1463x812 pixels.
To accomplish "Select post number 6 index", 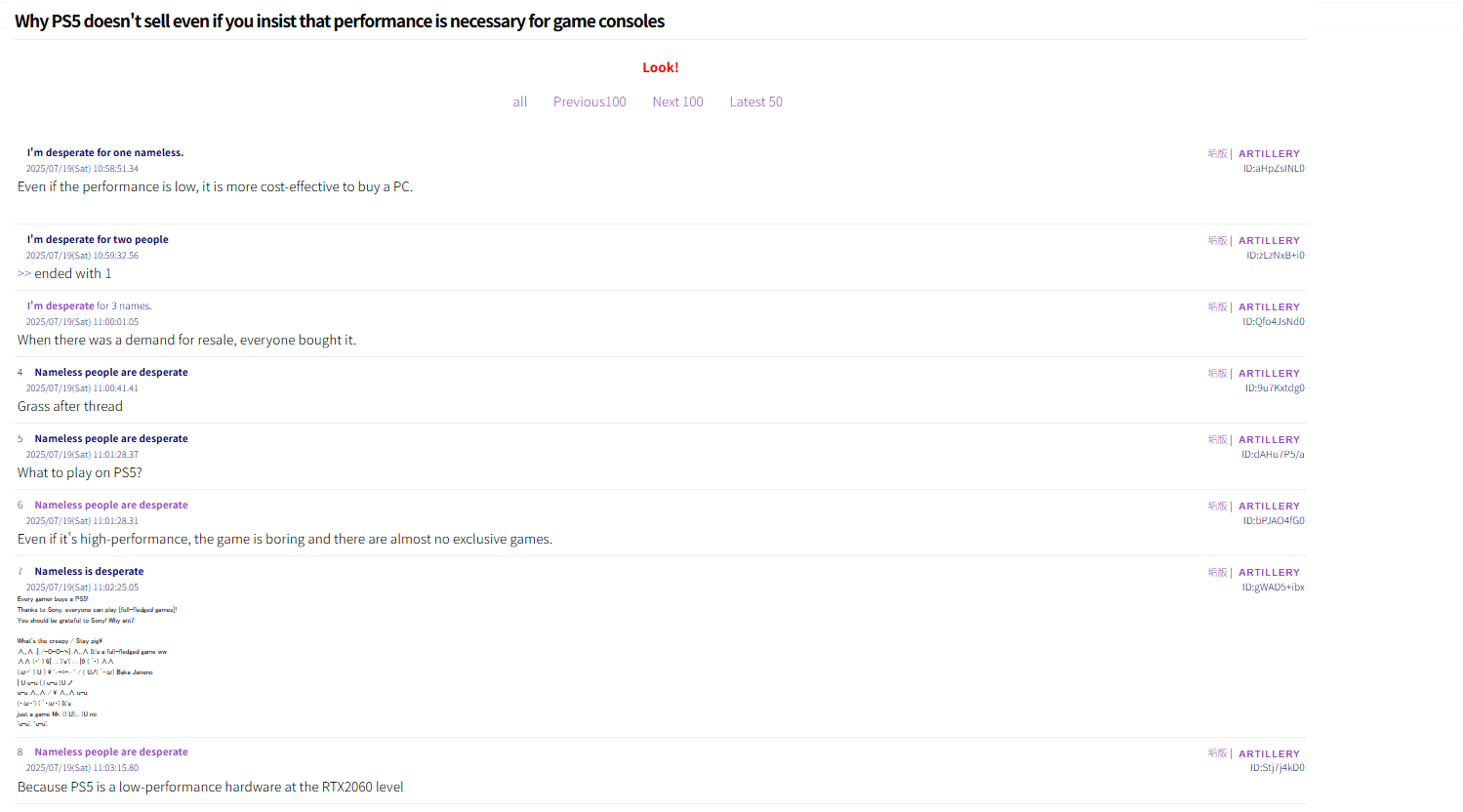I will pyautogui.click(x=20, y=505).
